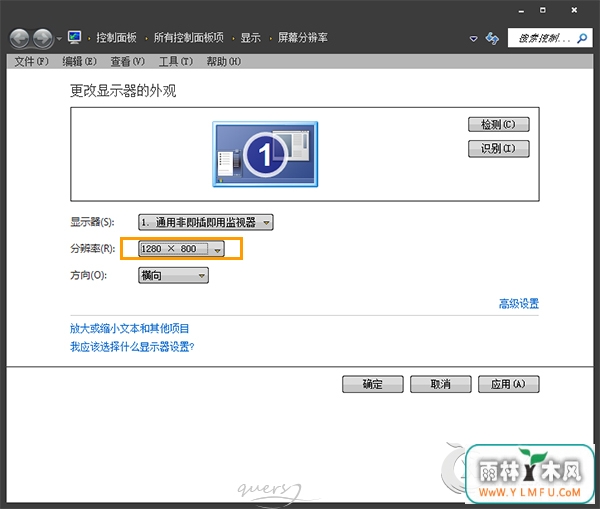The image size is (600, 509).
Task: Open the 分辨率 1280 × 800 dropdown
Action: 181,249
